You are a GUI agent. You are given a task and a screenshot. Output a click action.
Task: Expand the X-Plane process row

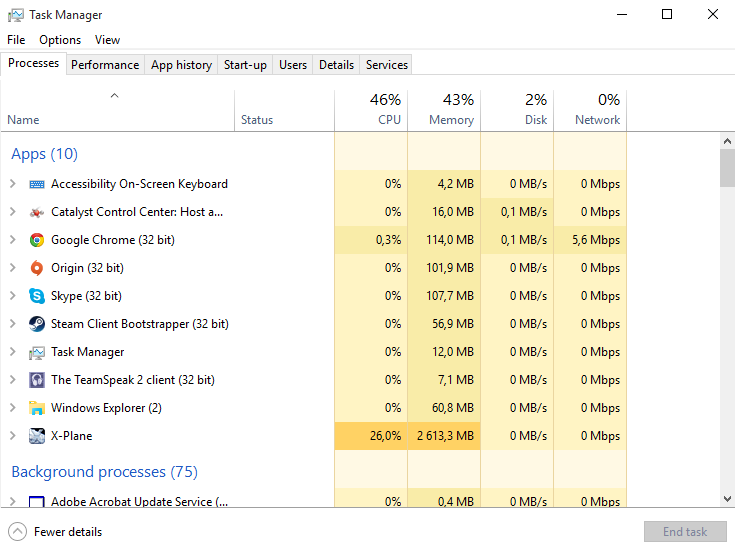[13, 436]
